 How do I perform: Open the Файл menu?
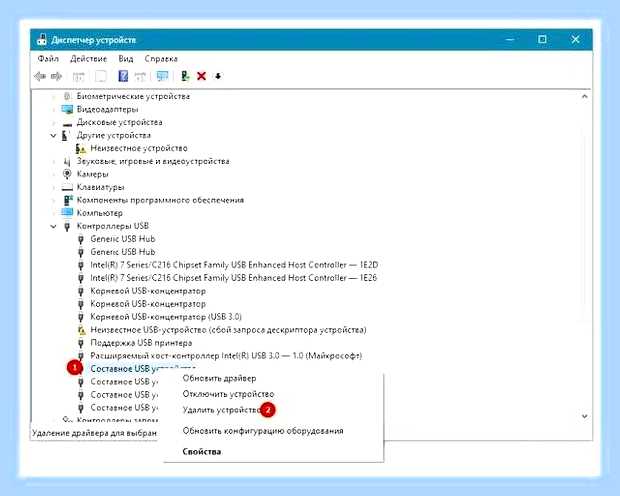tap(48, 59)
